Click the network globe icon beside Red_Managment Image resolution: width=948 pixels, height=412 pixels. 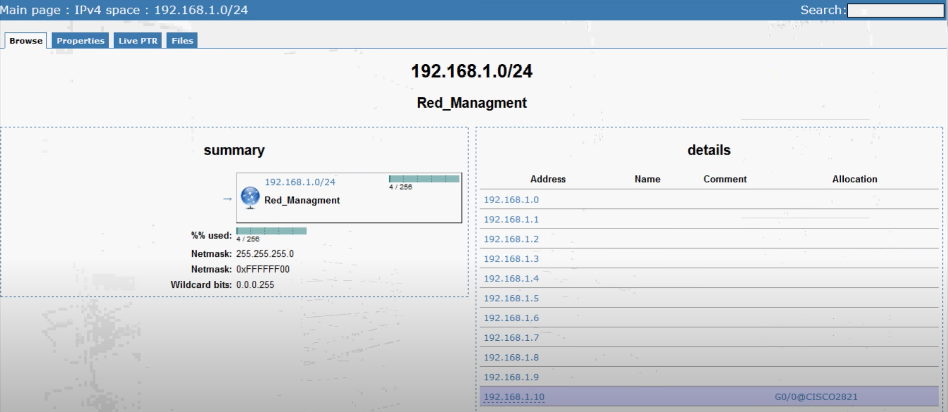point(250,198)
